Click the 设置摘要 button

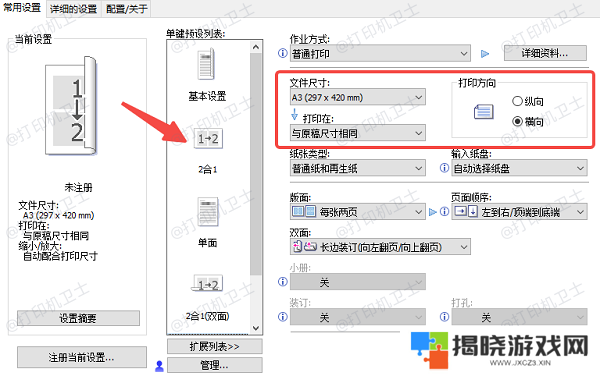tap(78, 318)
